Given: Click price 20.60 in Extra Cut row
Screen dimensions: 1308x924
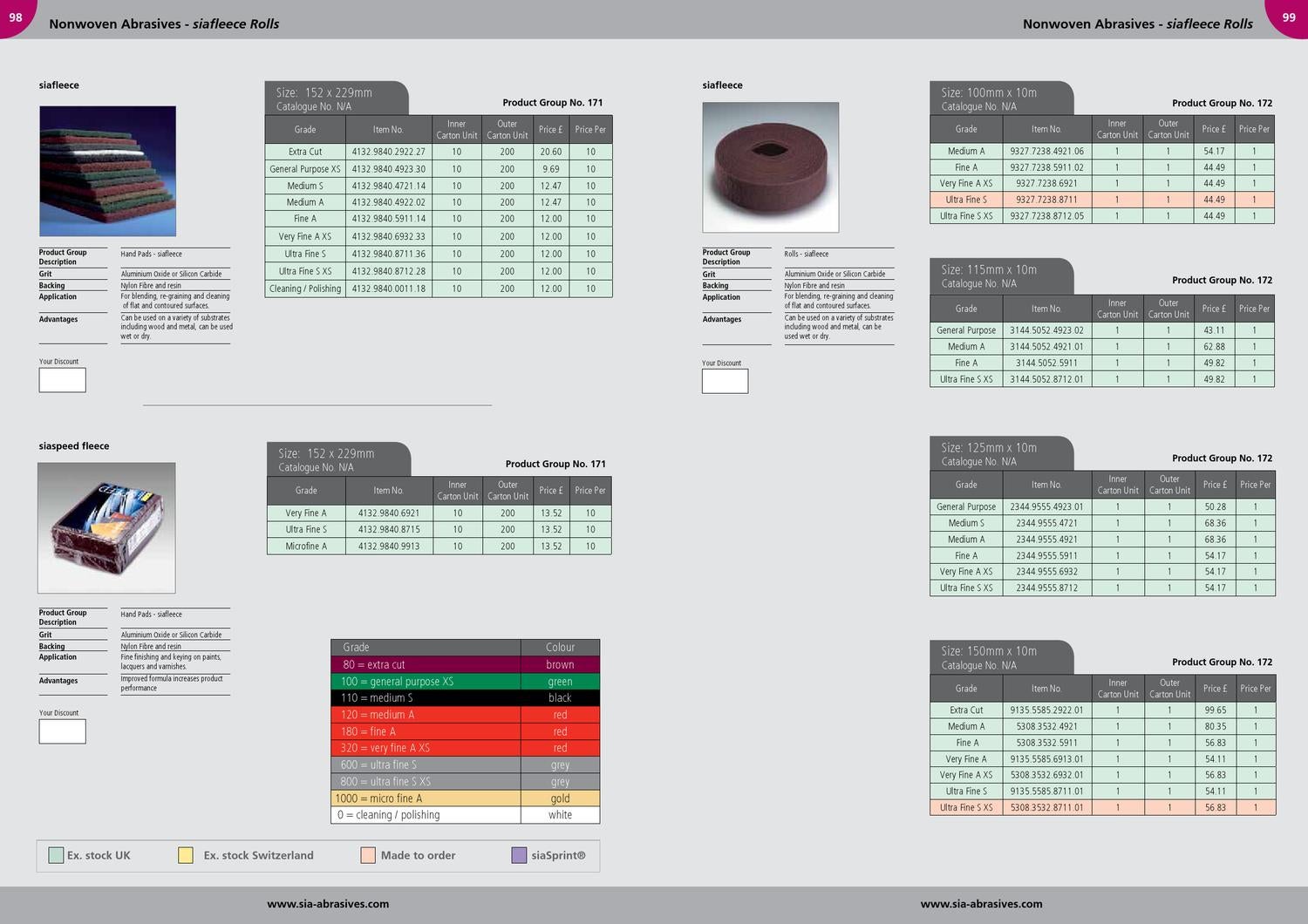Looking at the screenshot, I should [x=551, y=152].
